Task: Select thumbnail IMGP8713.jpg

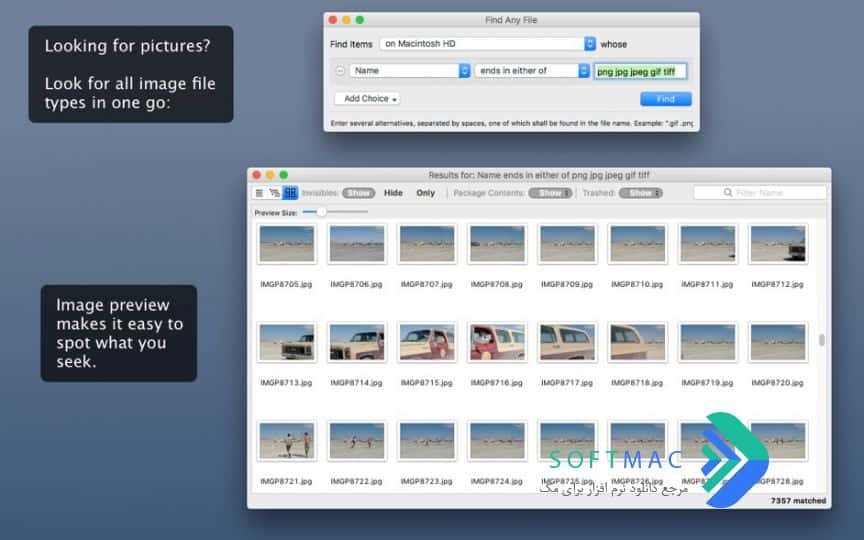Action: point(287,342)
